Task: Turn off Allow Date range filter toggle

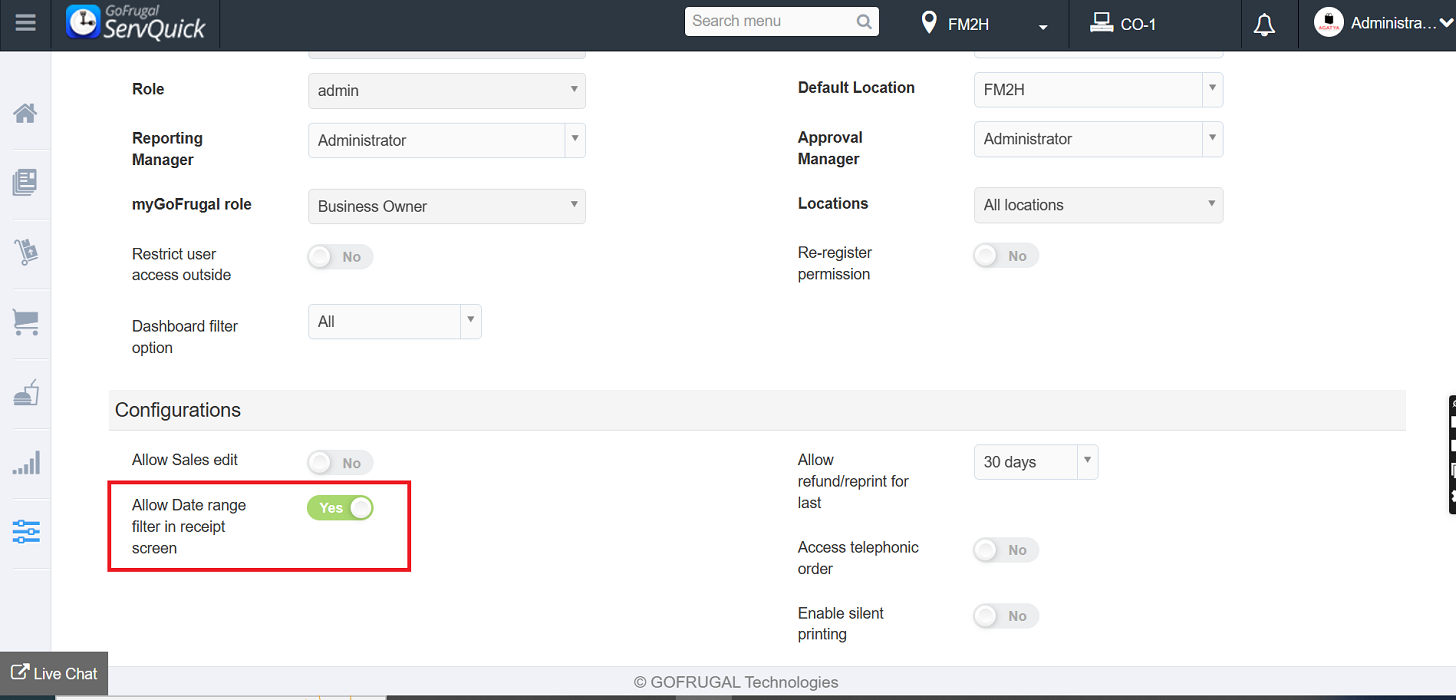Action: click(340, 508)
